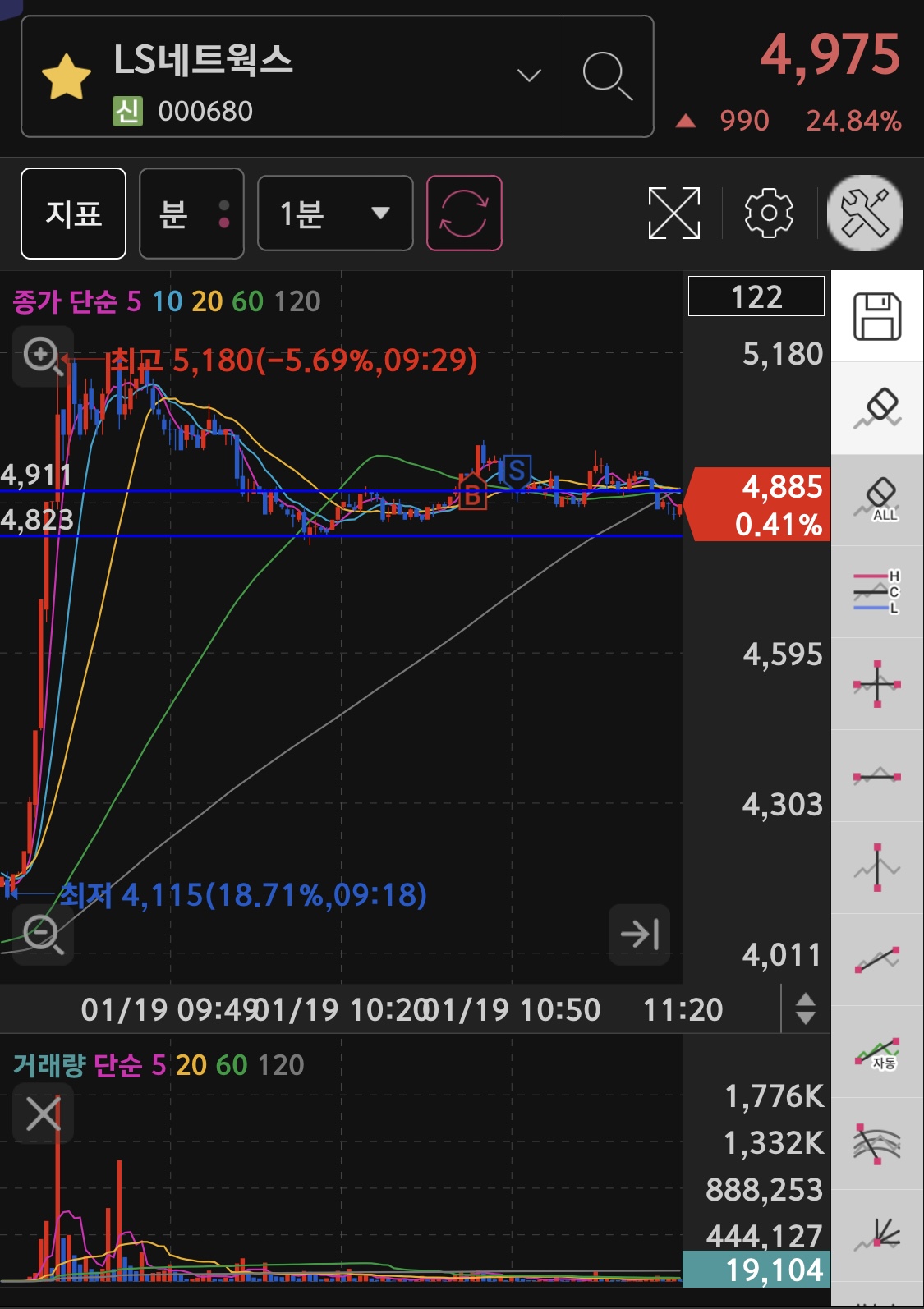Image resolution: width=924 pixels, height=1309 pixels.
Task: Click the stock code 000680
Action: [205, 111]
